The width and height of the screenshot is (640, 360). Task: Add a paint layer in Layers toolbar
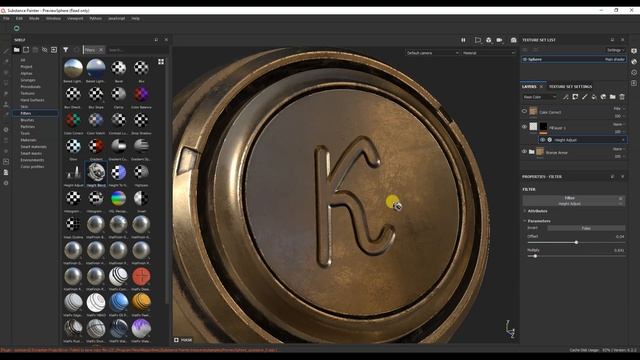[x=584, y=97]
